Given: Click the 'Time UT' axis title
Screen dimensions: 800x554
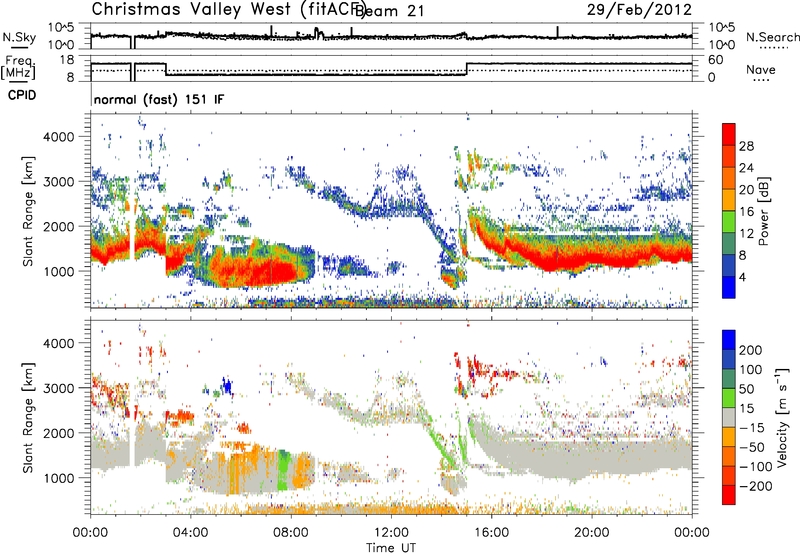Looking at the screenshot, I should 391,548.
